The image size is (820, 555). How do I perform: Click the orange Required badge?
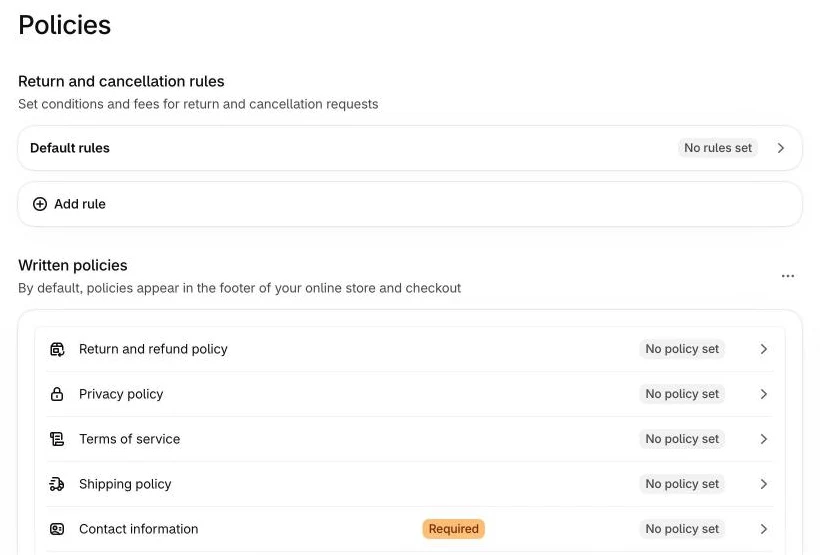[453, 529]
